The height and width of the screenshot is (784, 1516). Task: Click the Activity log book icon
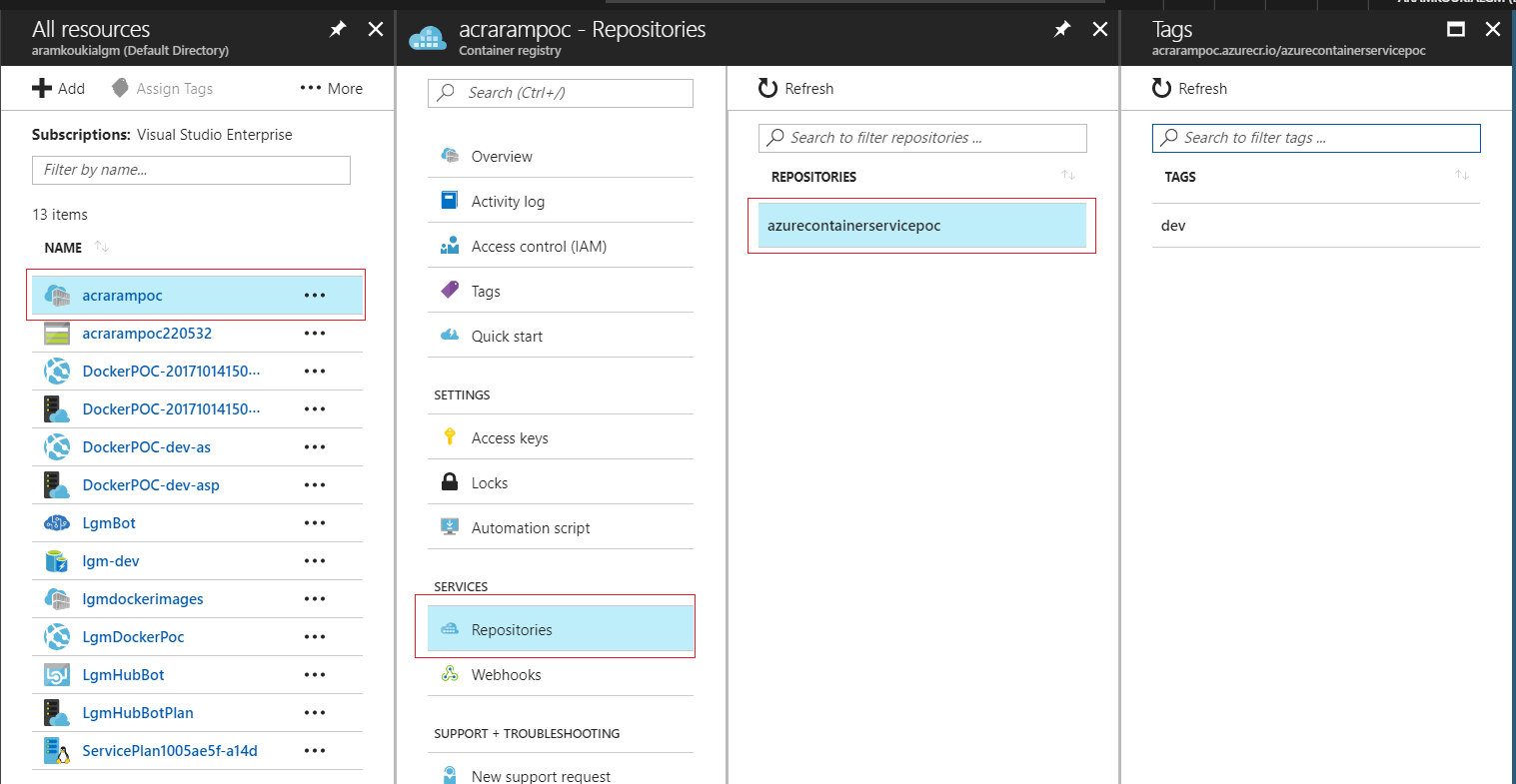pyautogui.click(x=450, y=201)
